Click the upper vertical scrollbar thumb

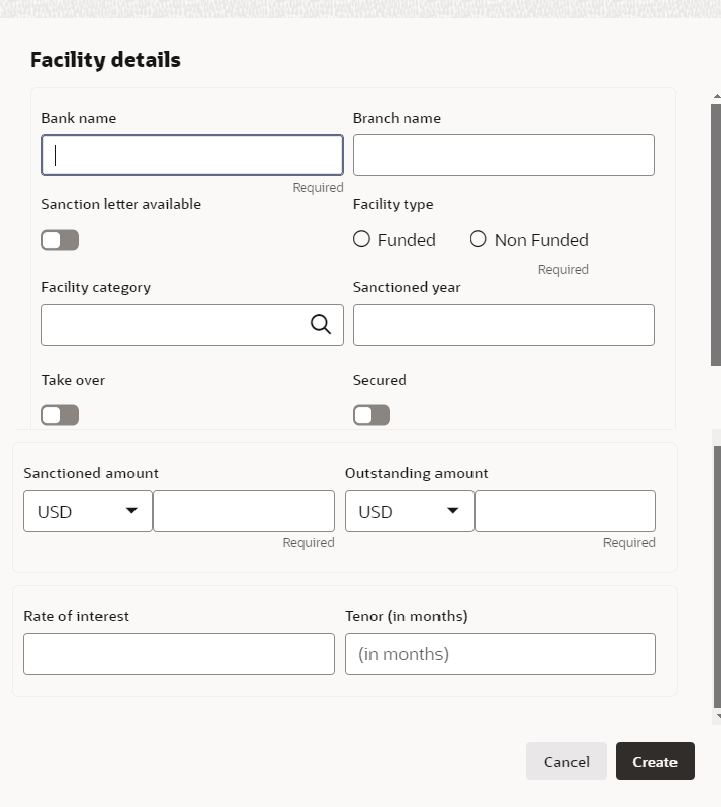click(x=716, y=235)
